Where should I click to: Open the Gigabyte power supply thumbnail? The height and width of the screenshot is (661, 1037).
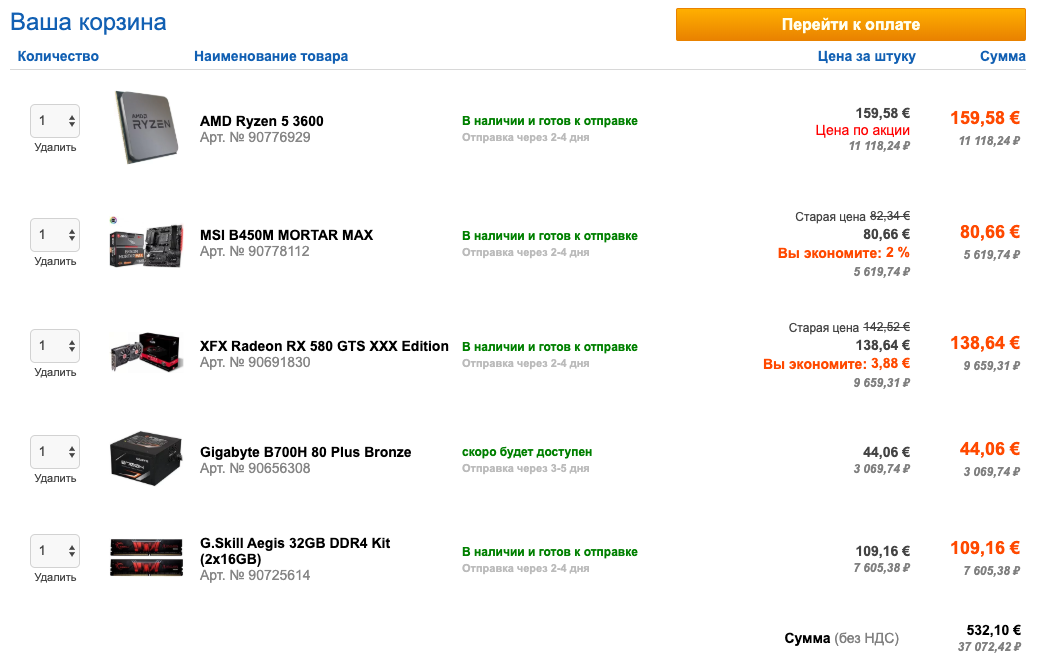click(x=145, y=459)
